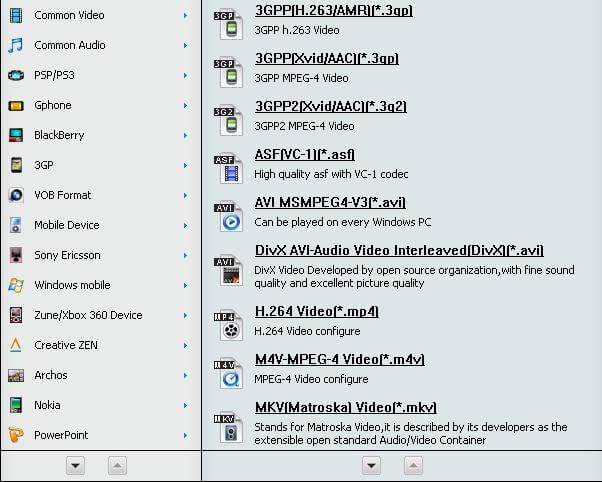Expand the Mobile Device submenu arrow
Screen dimensions: 602x482
coord(186,225)
